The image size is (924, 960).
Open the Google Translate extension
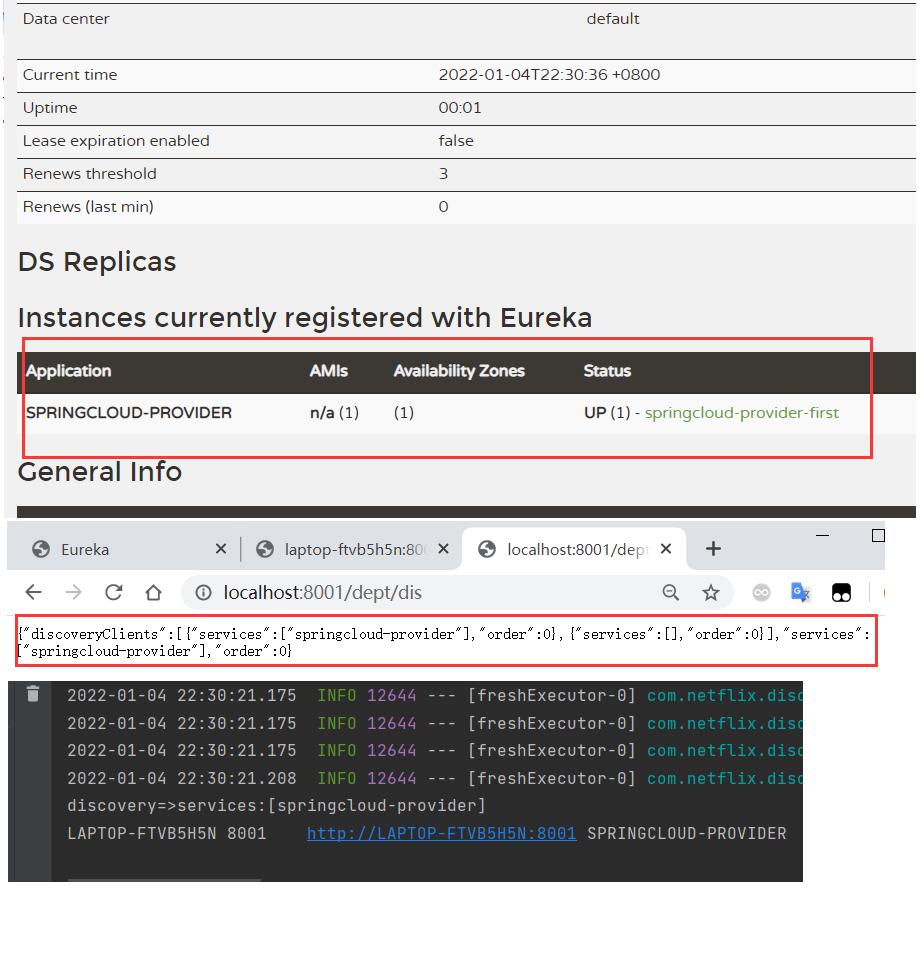[801, 592]
